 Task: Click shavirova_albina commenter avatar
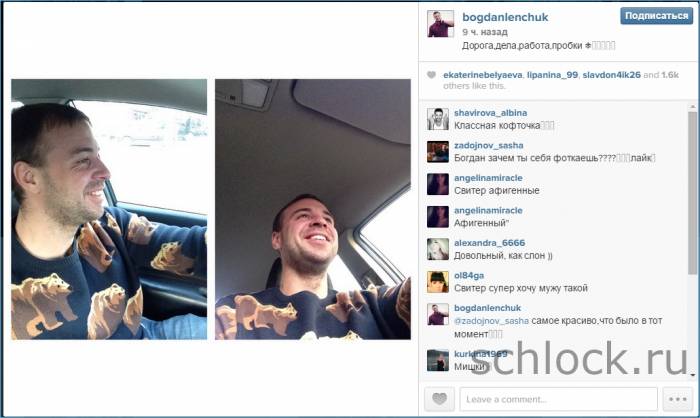point(438,119)
